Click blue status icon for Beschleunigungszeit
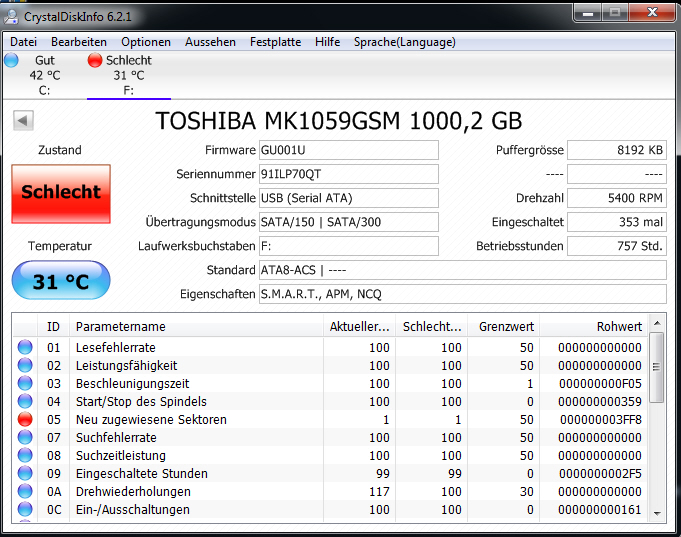The width and height of the screenshot is (681, 537). coord(25,383)
